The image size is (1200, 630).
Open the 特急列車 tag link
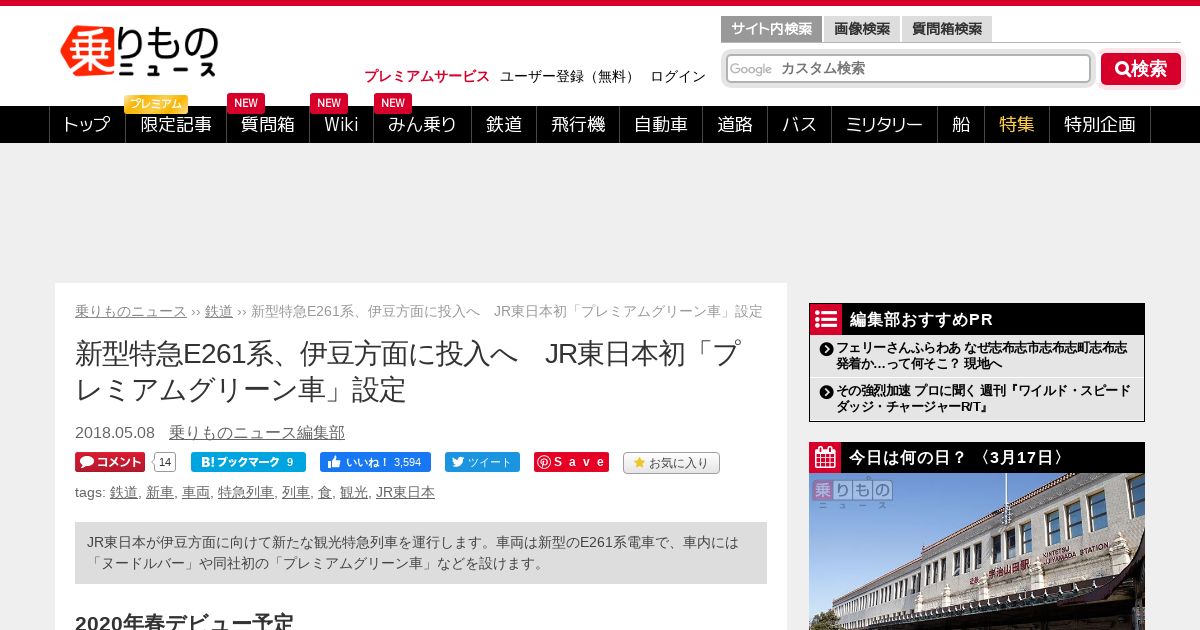246,492
